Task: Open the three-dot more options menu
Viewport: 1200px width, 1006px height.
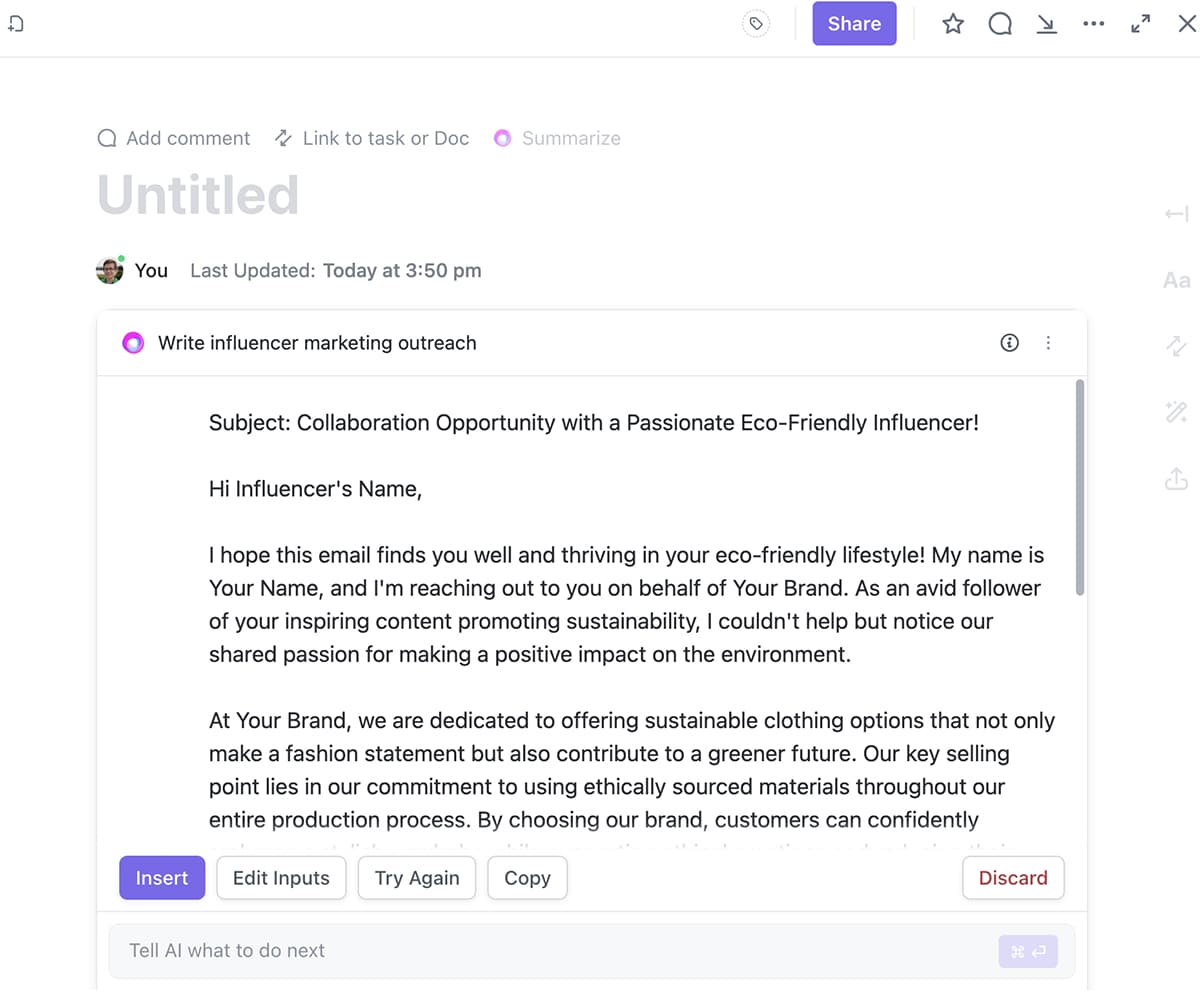Action: point(1094,24)
